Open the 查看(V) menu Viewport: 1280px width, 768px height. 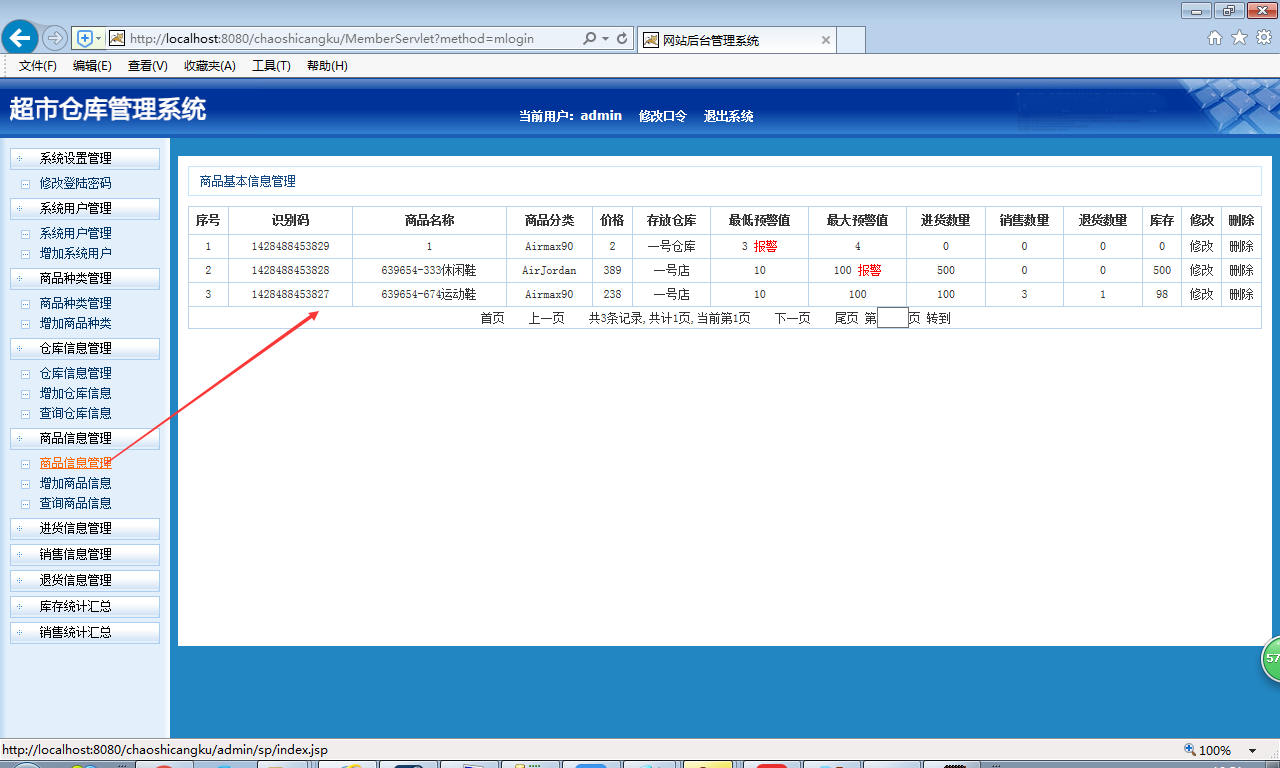148,66
